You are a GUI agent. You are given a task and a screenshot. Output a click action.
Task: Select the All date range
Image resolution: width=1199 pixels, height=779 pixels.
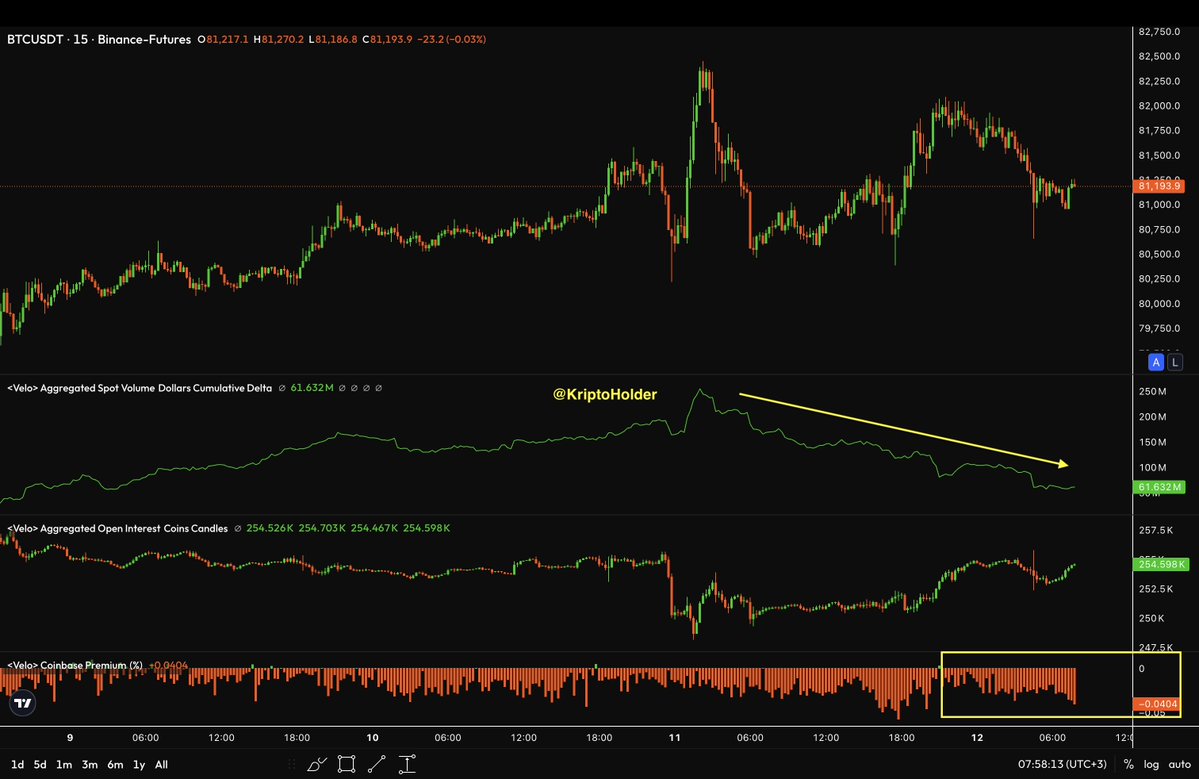pyautogui.click(x=161, y=764)
